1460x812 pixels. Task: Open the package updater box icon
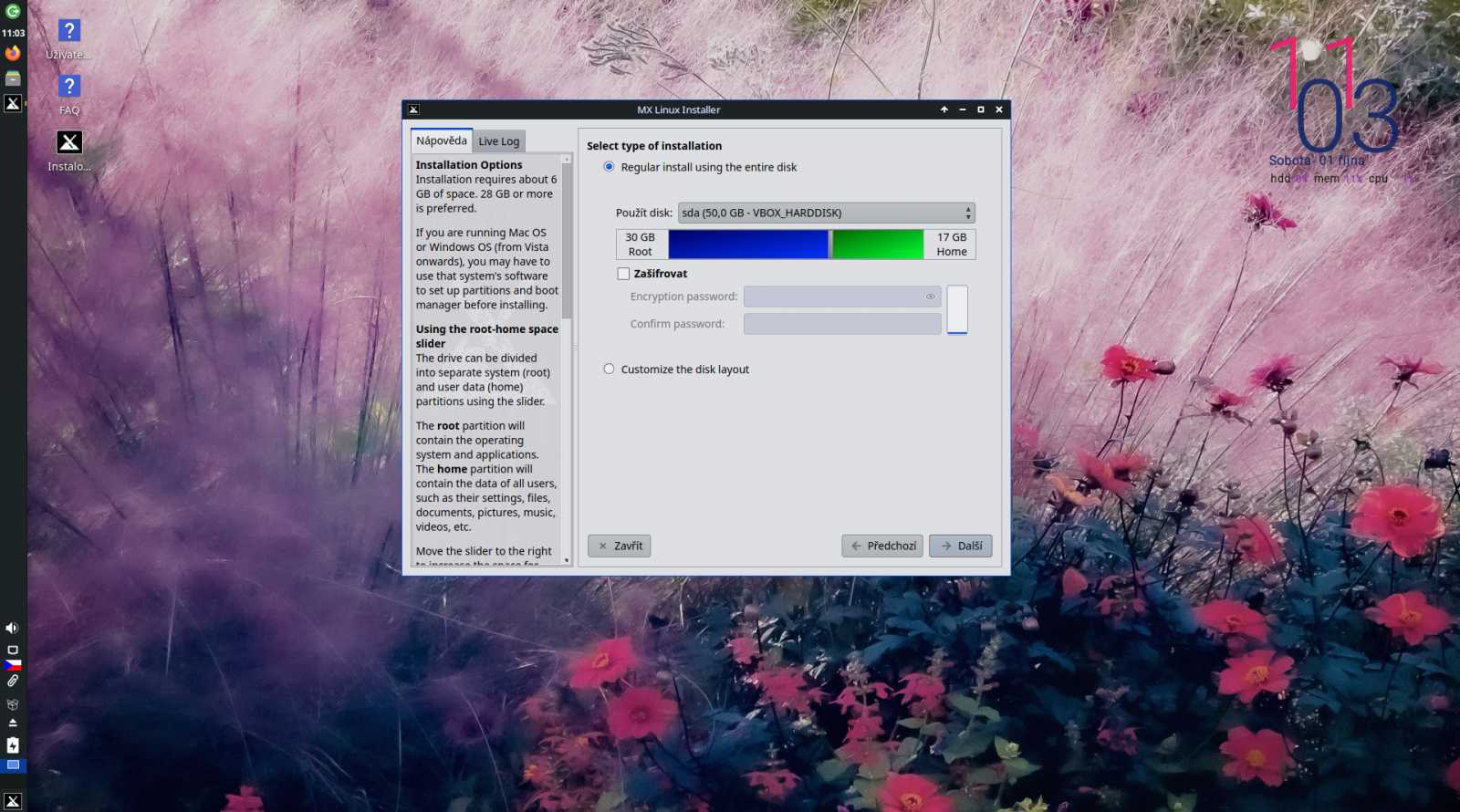pos(13,704)
